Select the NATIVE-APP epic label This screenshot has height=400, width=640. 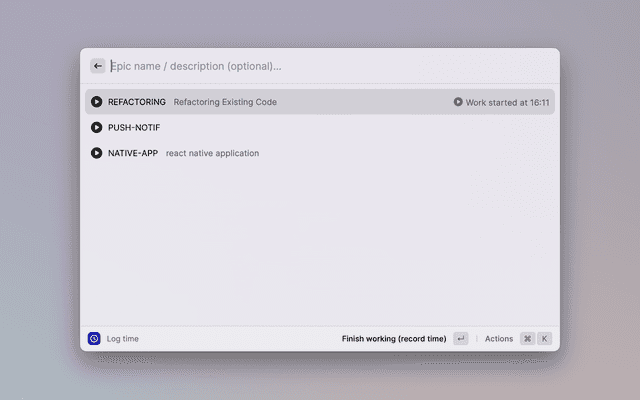pos(133,153)
